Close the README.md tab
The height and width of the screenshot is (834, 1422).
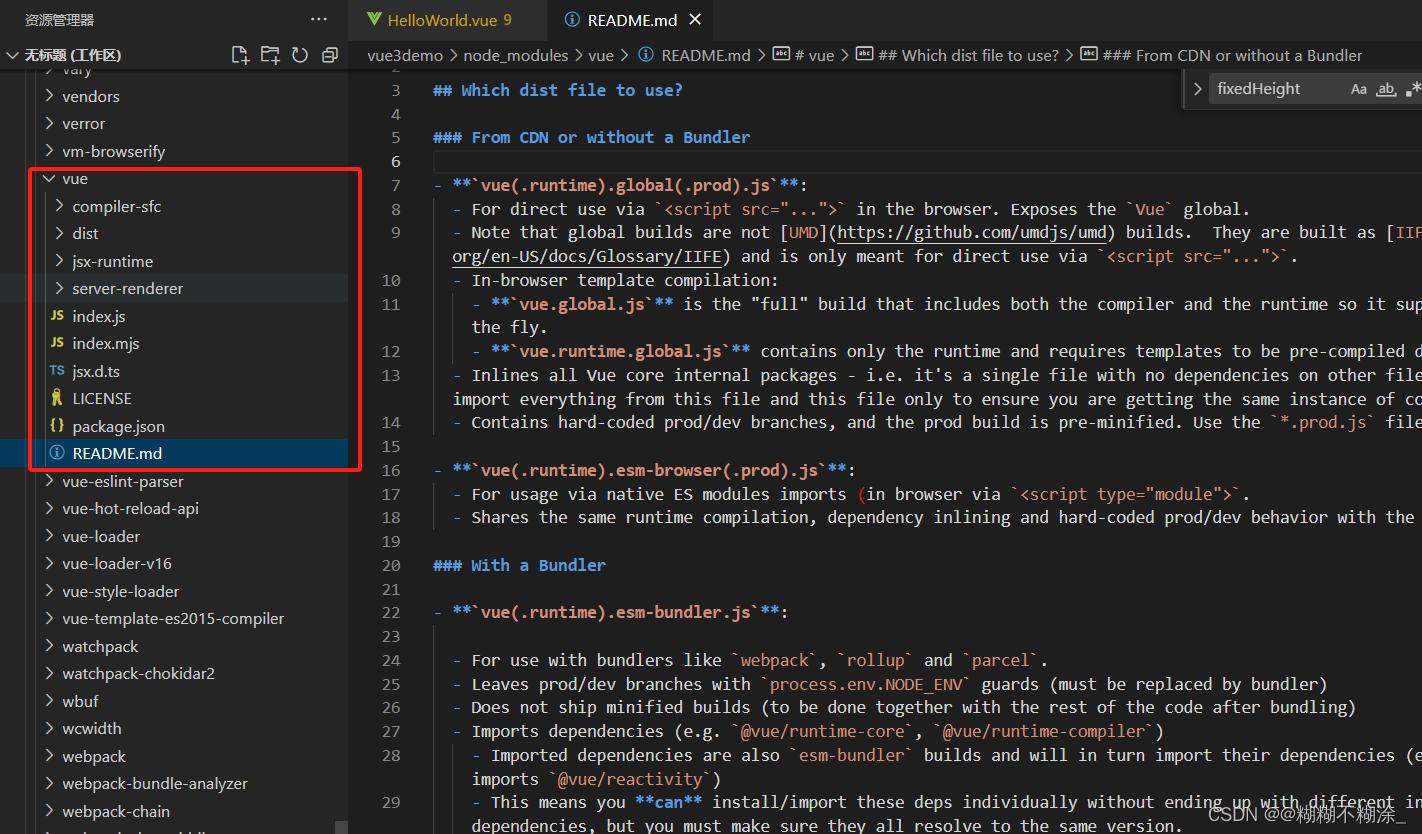695,19
